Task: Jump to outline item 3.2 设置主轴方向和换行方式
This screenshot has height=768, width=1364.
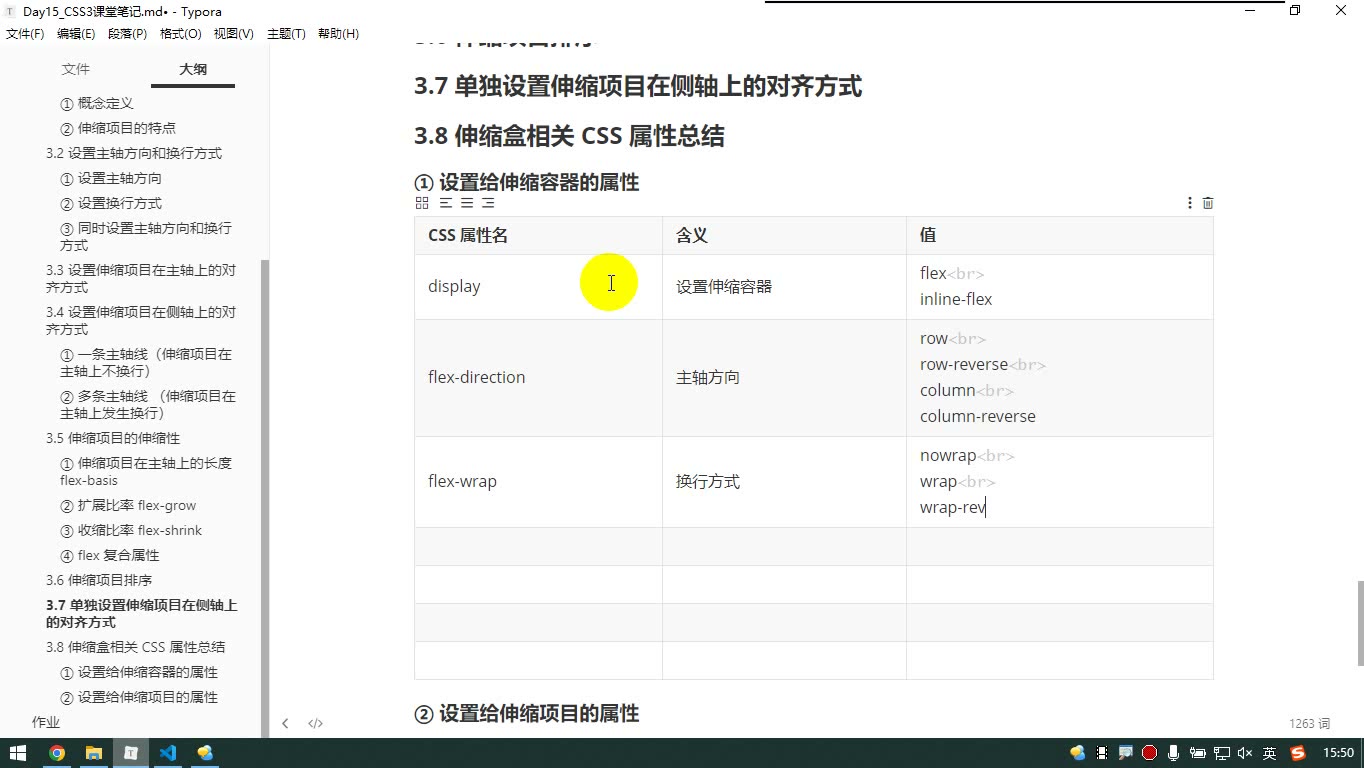Action: point(134,153)
